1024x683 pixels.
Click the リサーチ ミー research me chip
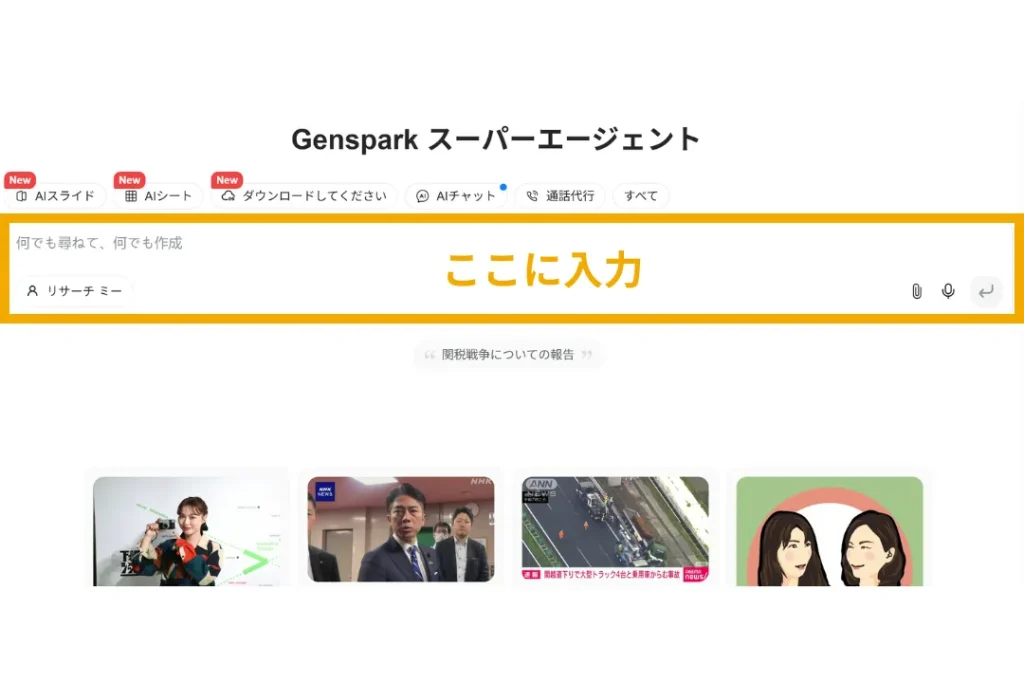74,291
